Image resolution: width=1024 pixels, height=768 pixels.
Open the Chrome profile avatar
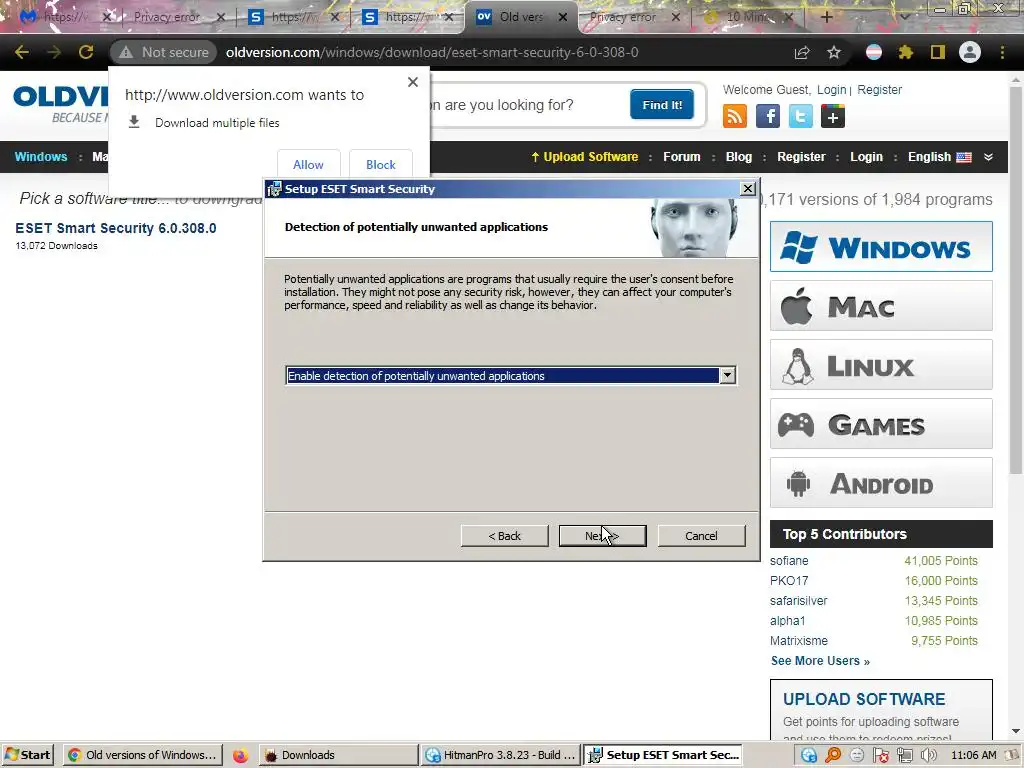(970, 52)
